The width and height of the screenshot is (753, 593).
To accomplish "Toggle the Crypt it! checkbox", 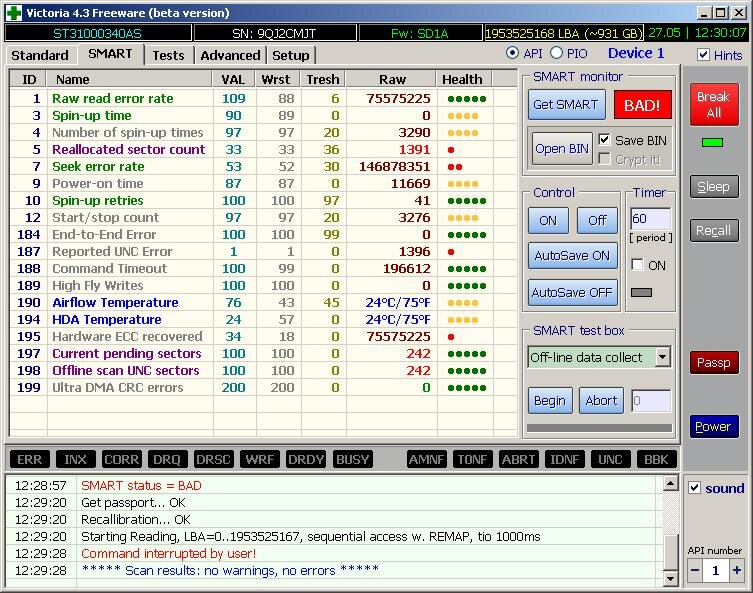I will pyautogui.click(x=604, y=159).
